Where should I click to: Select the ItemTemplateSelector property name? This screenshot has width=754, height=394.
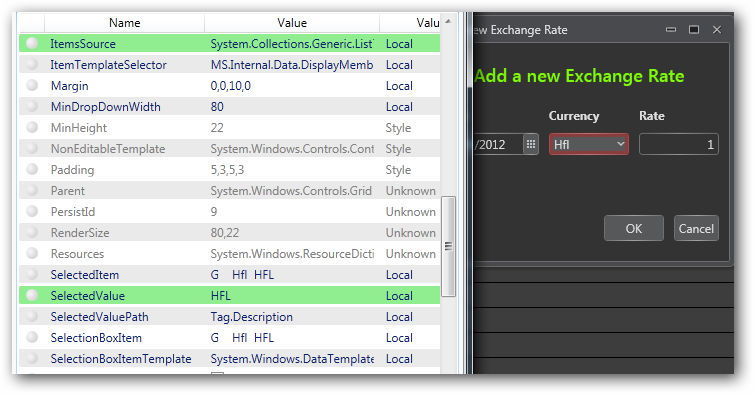point(109,65)
